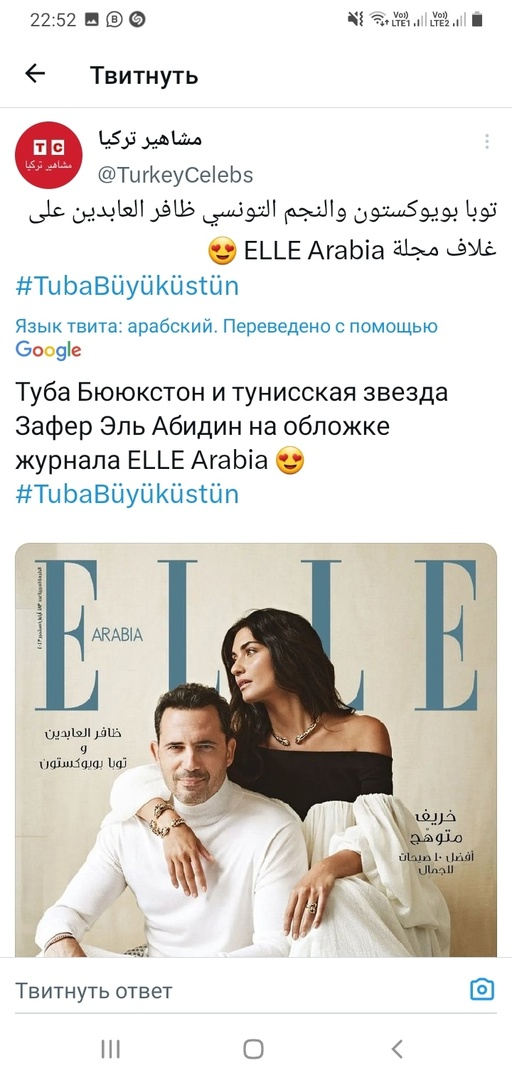Viewport: 512px width, 1080px height.
Task: Open #TubaBüyüküstün hashtag in original tweet
Action: pos(127,286)
